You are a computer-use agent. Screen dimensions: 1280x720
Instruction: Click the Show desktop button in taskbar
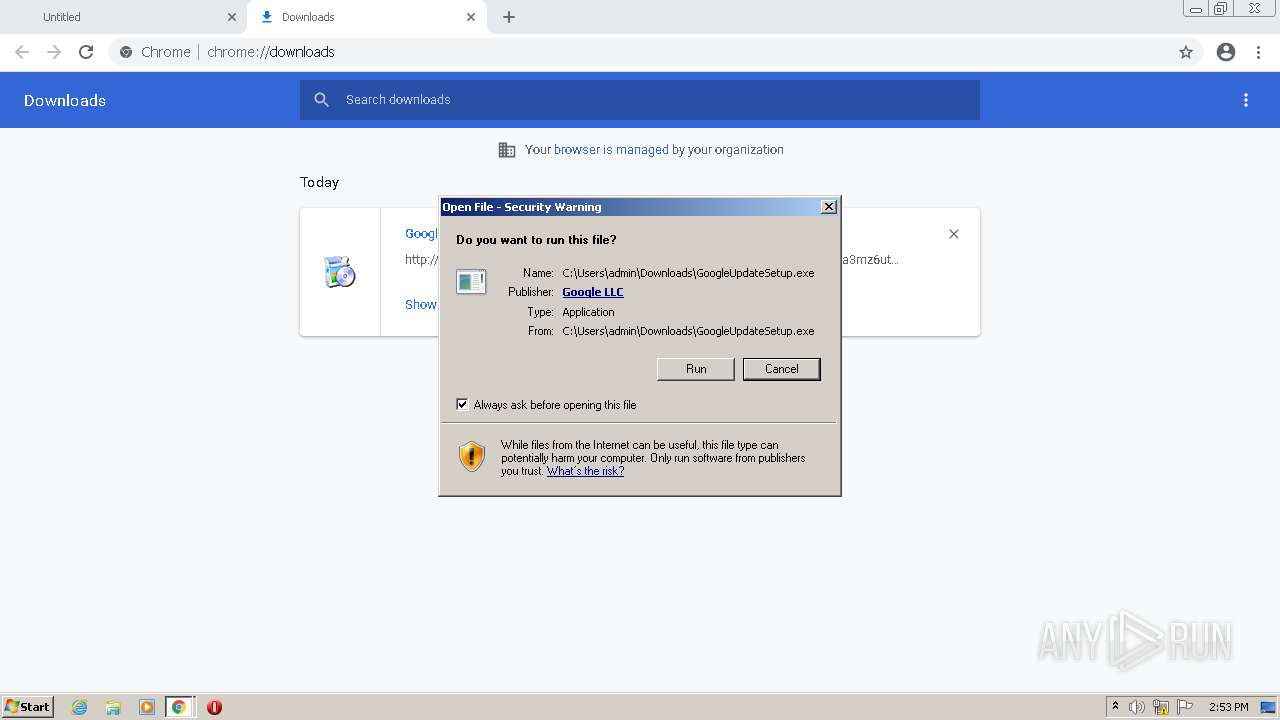point(1268,707)
